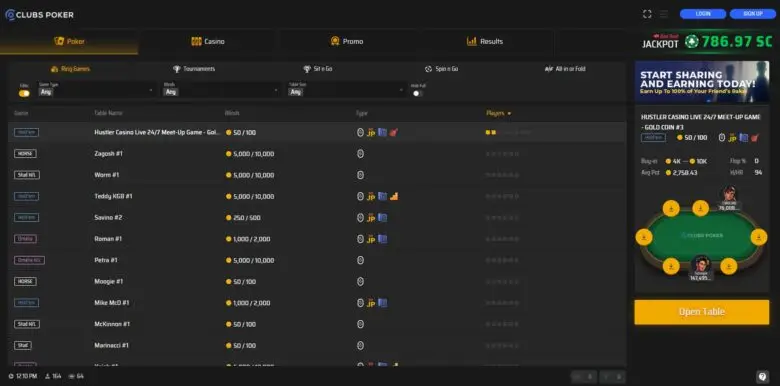Toggle fullscreen mode icon
Screen dimensions: 780x386
click(x=647, y=14)
